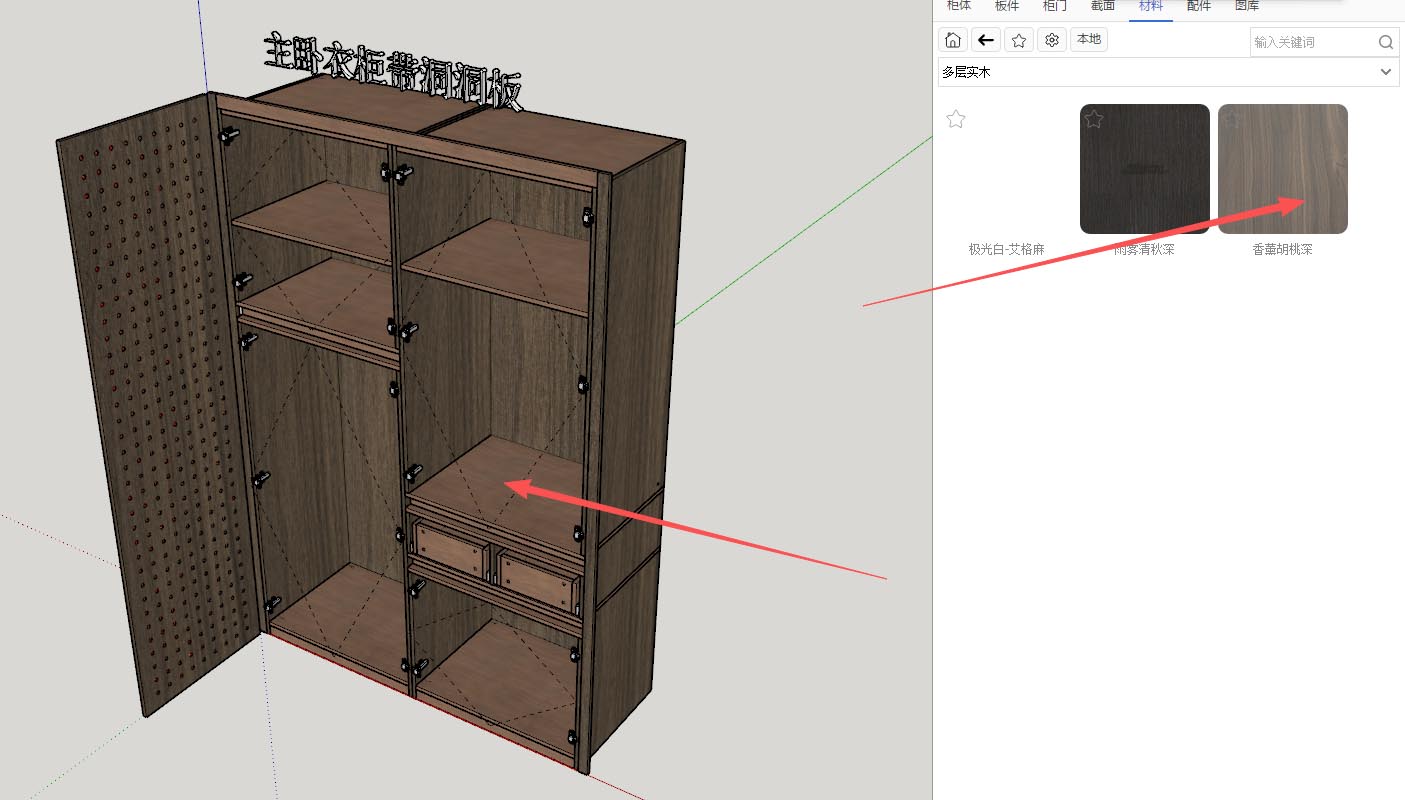1405x800 pixels.
Task: Go to the 图库 tab
Action: [1247, 6]
